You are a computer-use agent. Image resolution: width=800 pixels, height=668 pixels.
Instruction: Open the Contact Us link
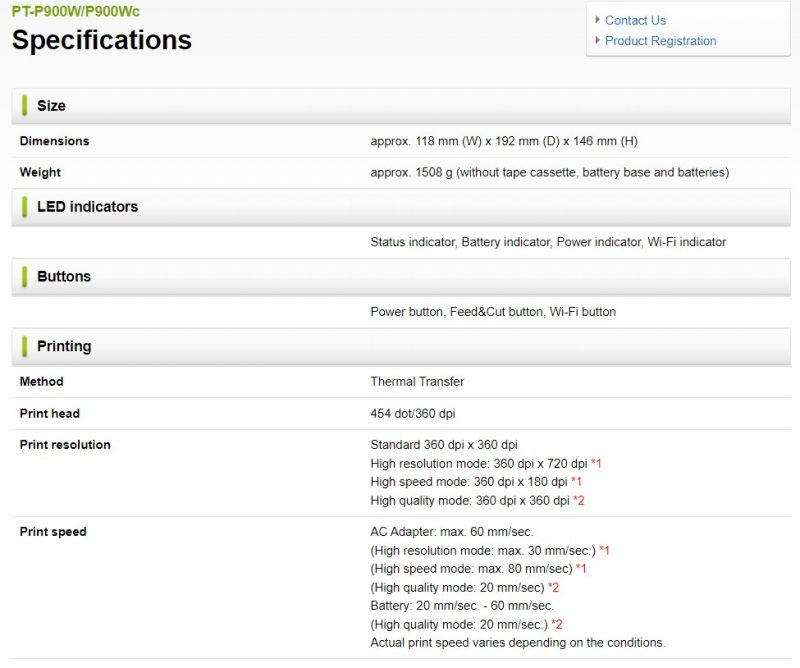click(x=635, y=20)
